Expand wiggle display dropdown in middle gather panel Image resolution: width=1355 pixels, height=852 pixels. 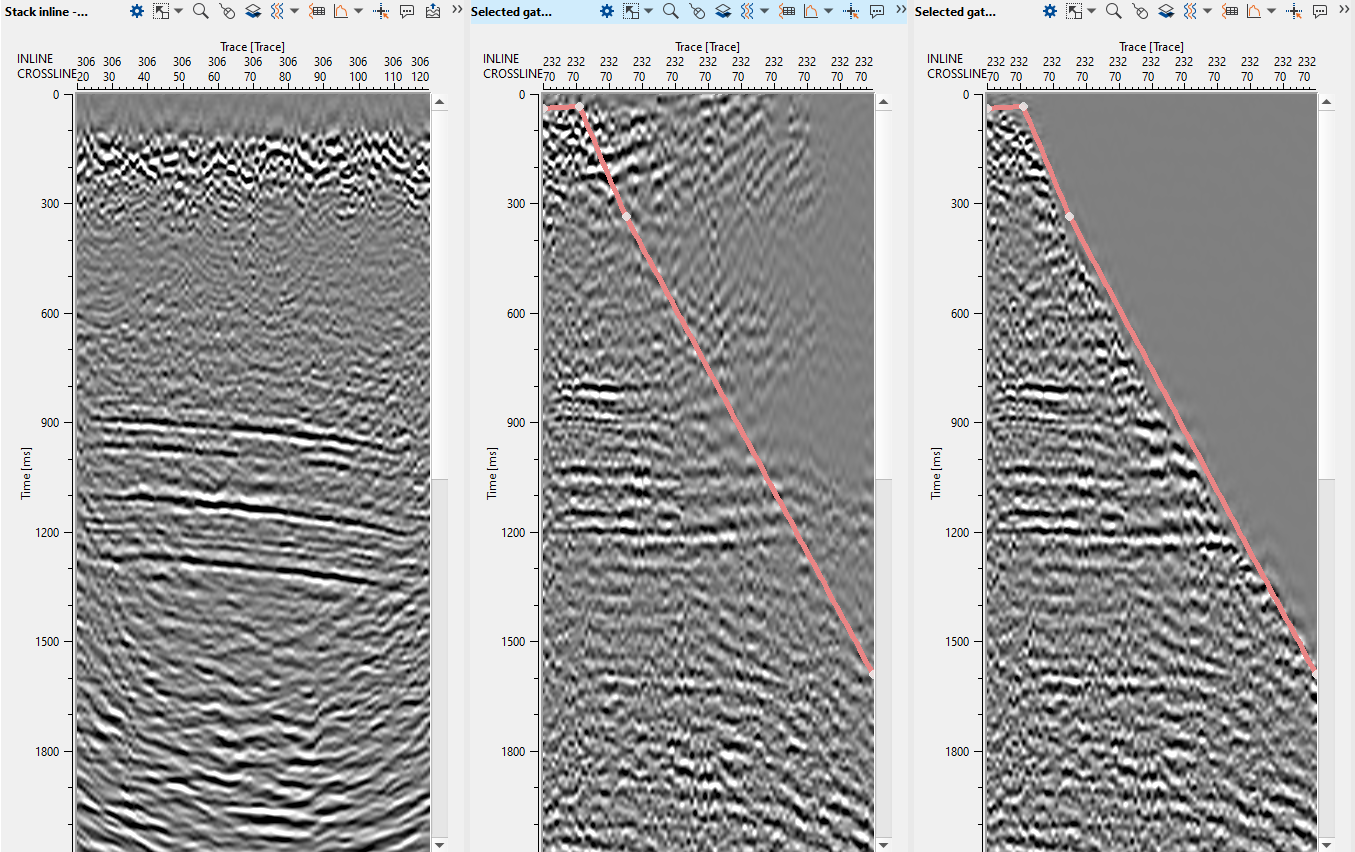pyautogui.click(x=765, y=11)
